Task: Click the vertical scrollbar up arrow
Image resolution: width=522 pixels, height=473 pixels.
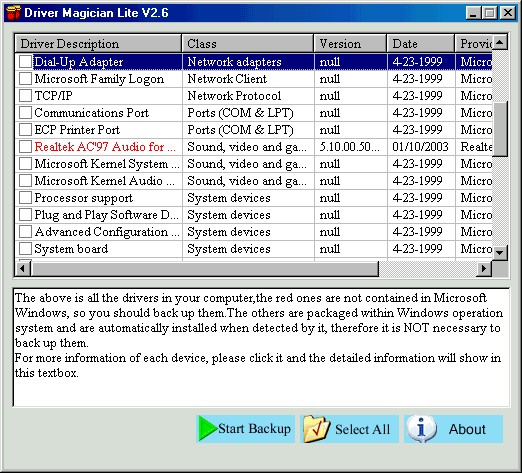Action: tap(499, 43)
